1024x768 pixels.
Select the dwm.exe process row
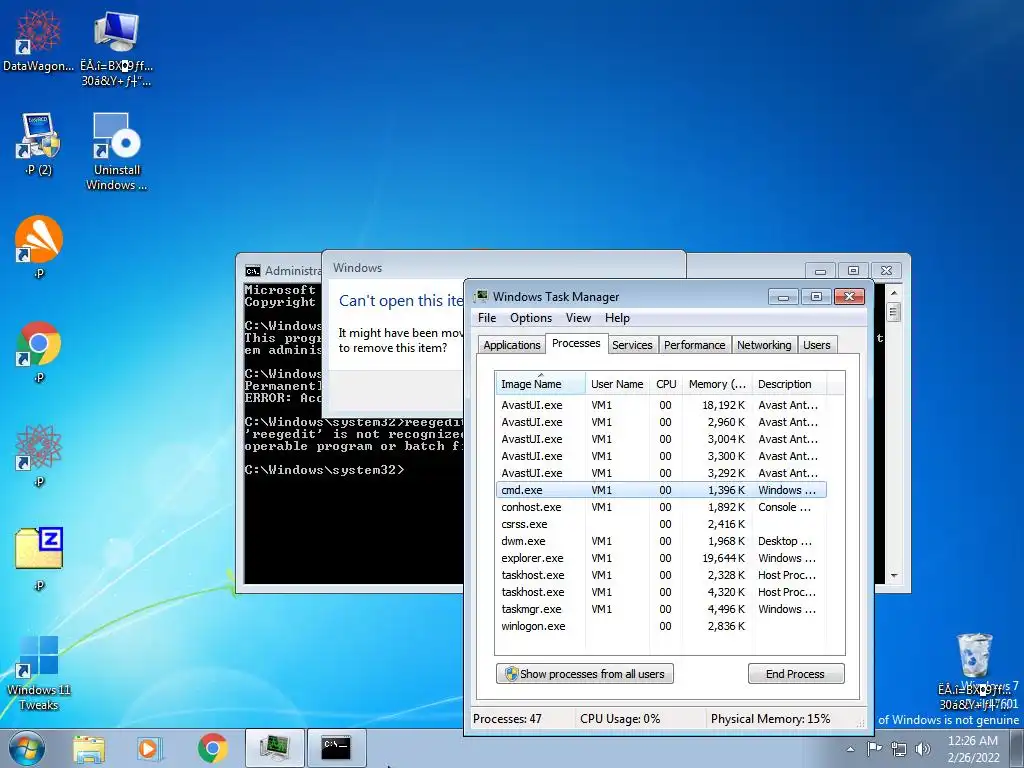[661, 541]
